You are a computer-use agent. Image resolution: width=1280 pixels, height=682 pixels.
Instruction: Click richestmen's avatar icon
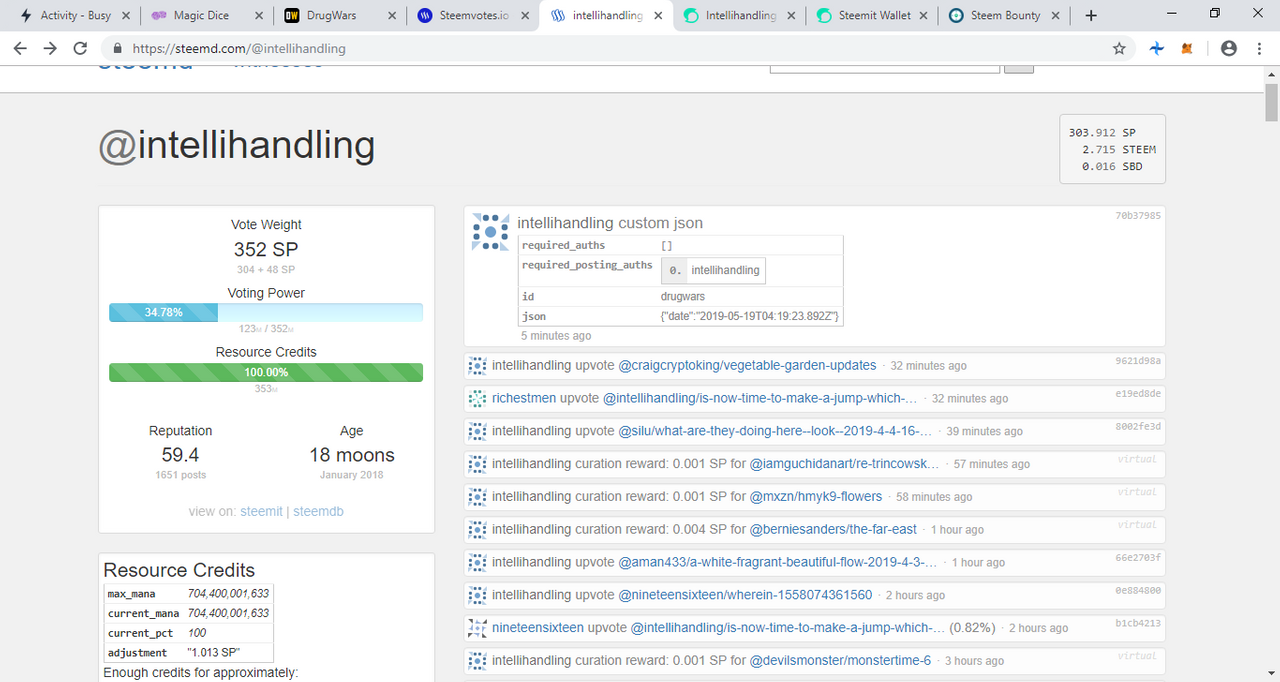(x=478, y=398)
